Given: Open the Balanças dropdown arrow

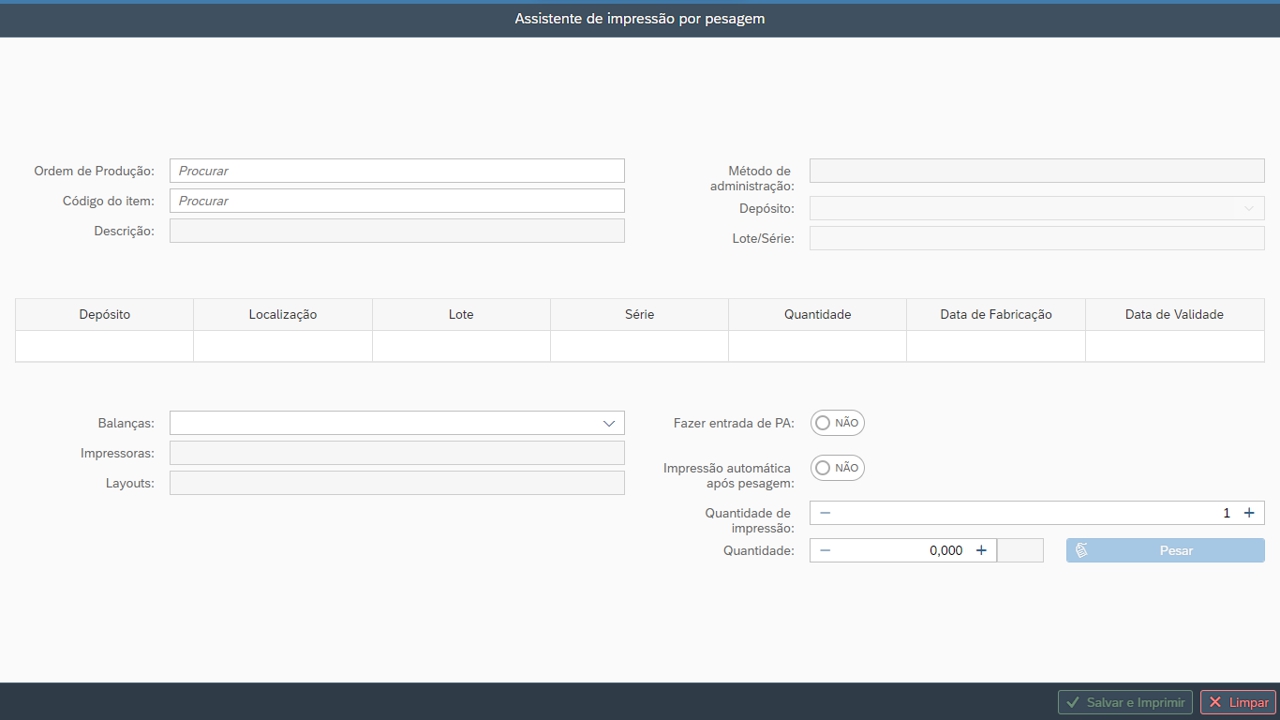Looking at the screenshot, I should 608,423.
